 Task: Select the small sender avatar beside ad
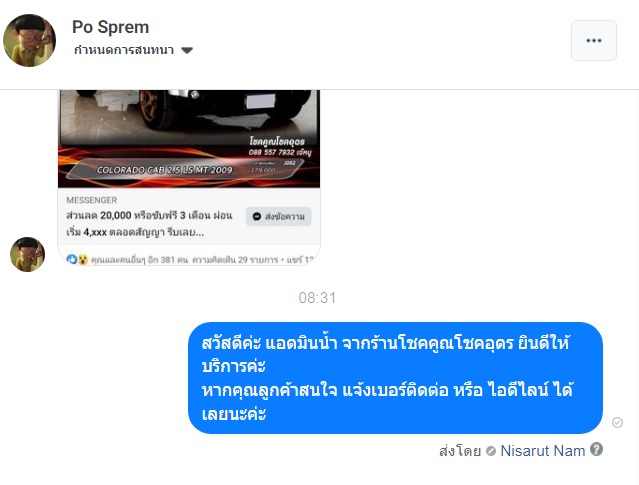pos(27,254)
